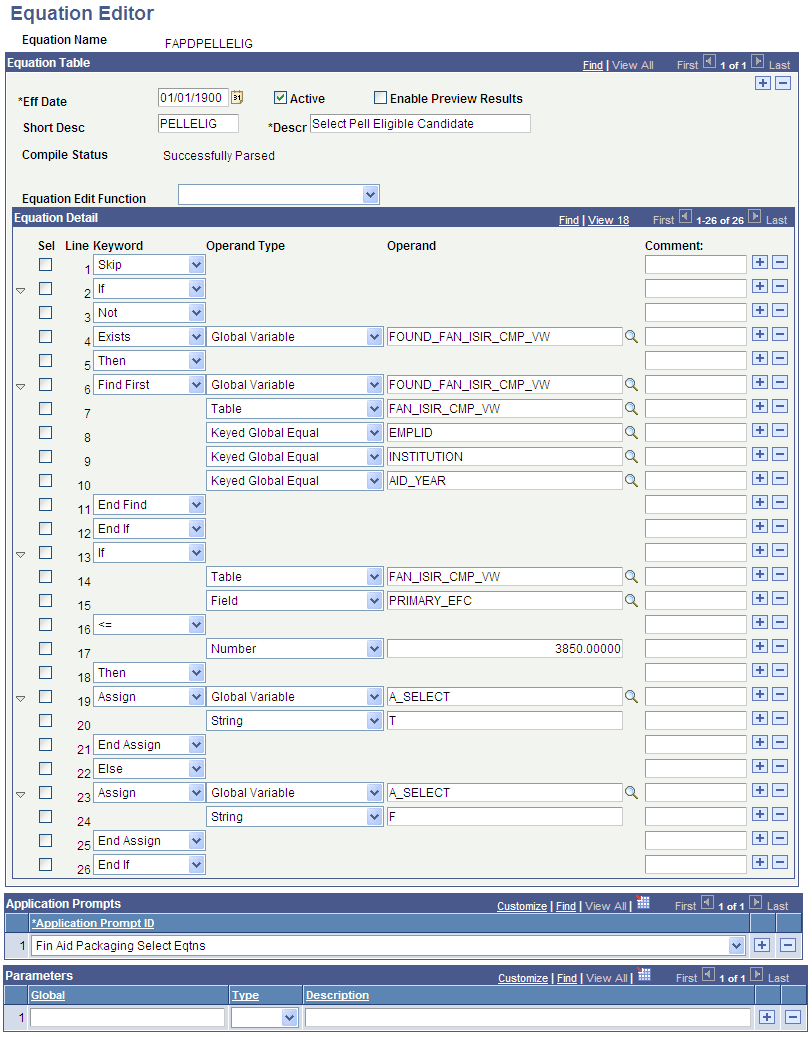This screenshot has width=812, height=1037.
Task: Uncheck the Active checkbox
Action: [x=281, y=98]
